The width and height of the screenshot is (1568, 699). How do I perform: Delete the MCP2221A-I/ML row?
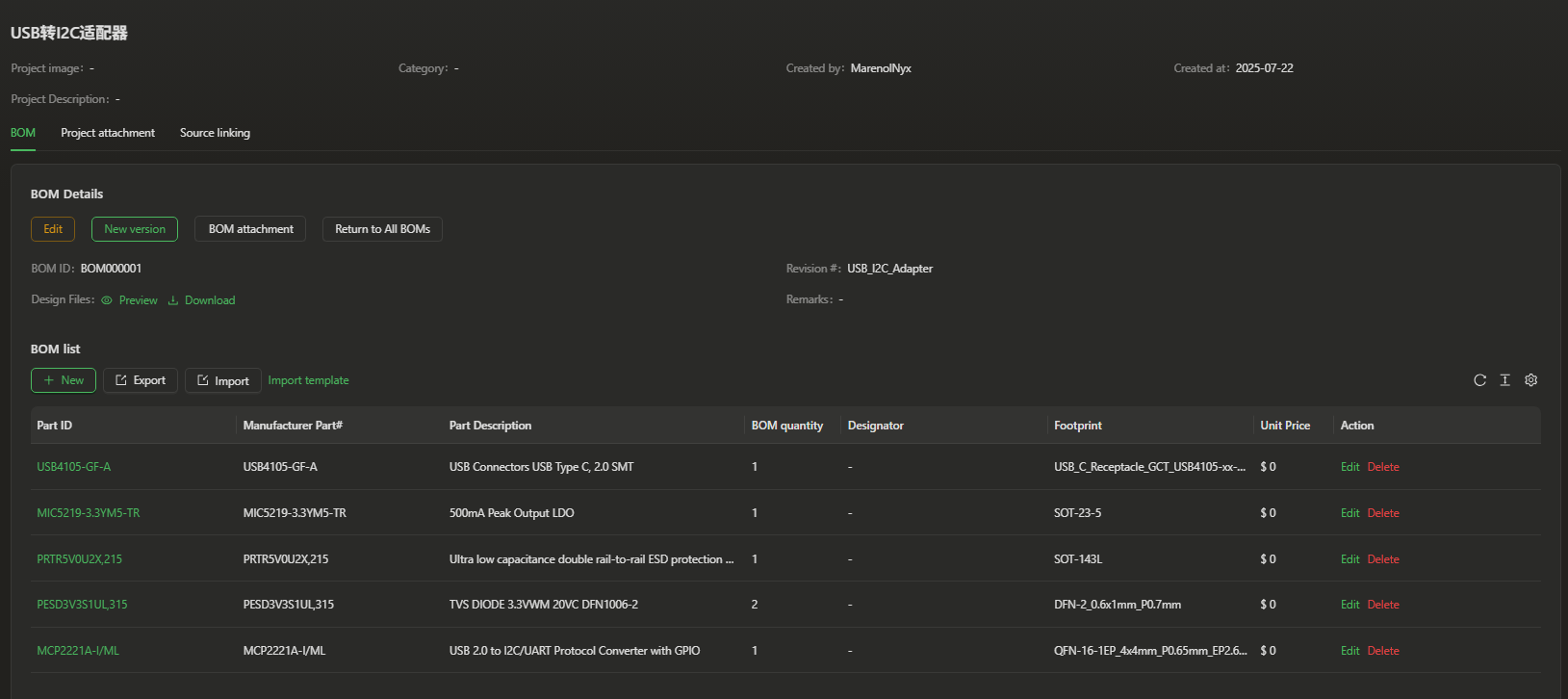1383,651
